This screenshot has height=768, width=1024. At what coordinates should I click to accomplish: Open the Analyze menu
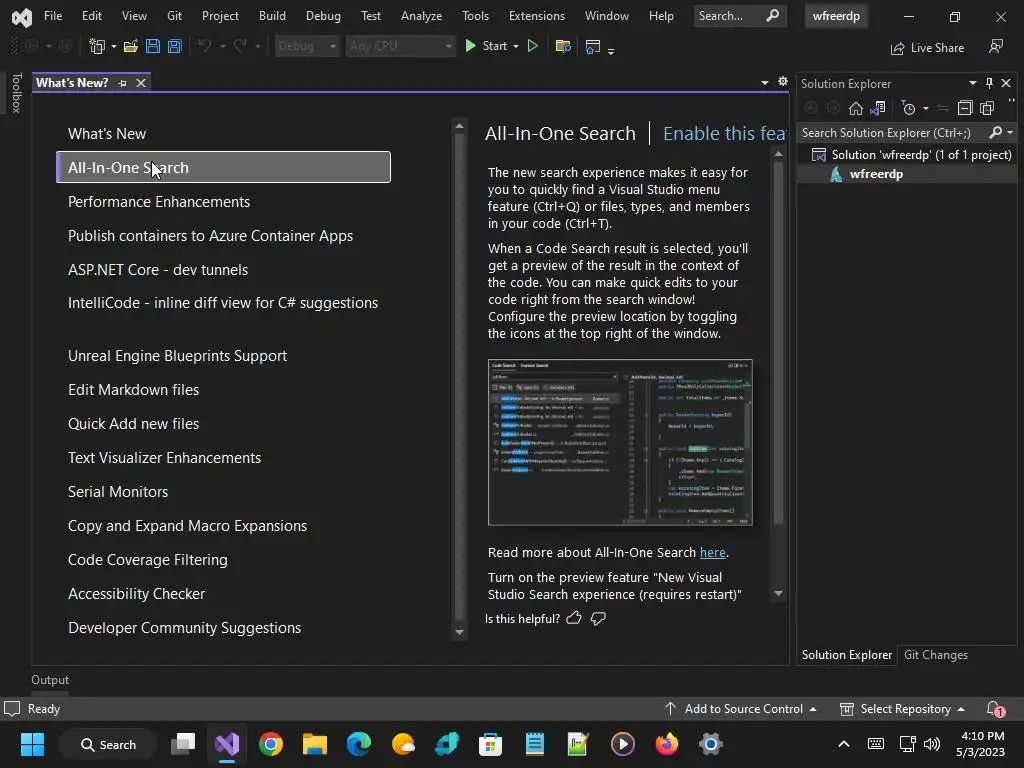[421, 16]
